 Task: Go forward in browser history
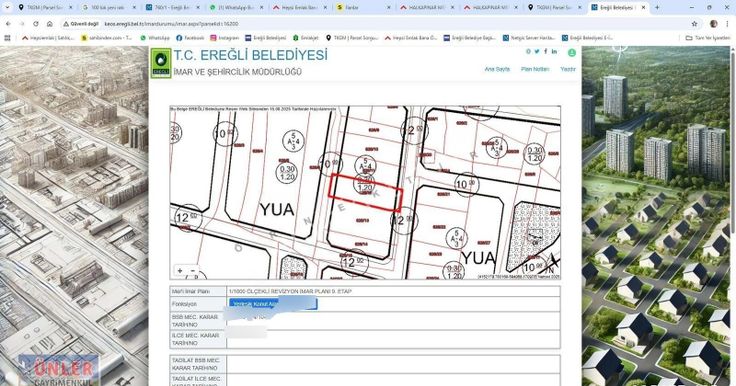pyautogui.click(x=22, y=23)
